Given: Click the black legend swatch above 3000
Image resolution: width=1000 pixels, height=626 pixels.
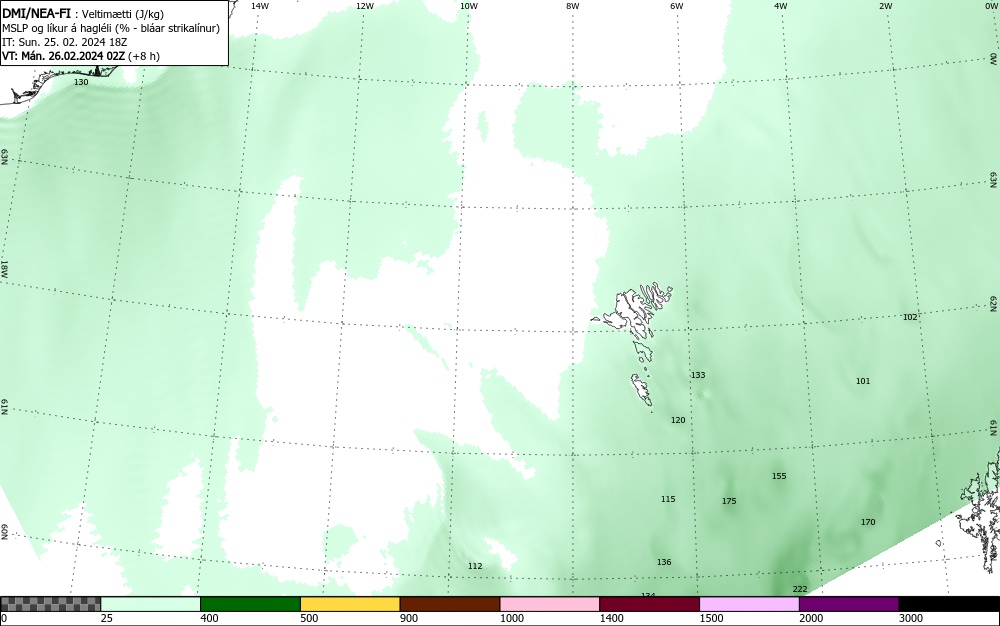Looking at the screenshot, I should pyautogui.click(x=949, y=604).
